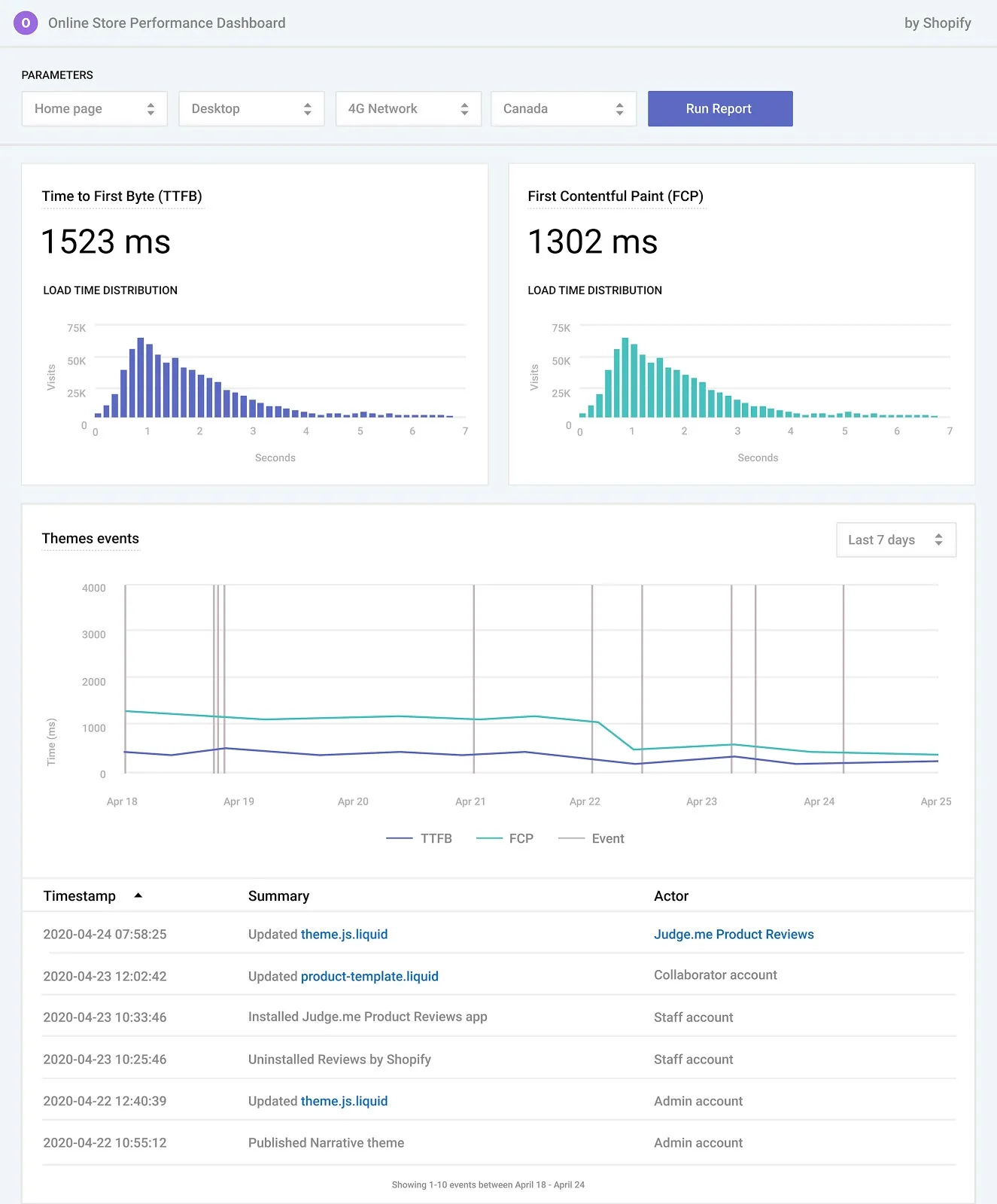Click the Time to First Byte (TTFB) title

click(x=122, y=196)
